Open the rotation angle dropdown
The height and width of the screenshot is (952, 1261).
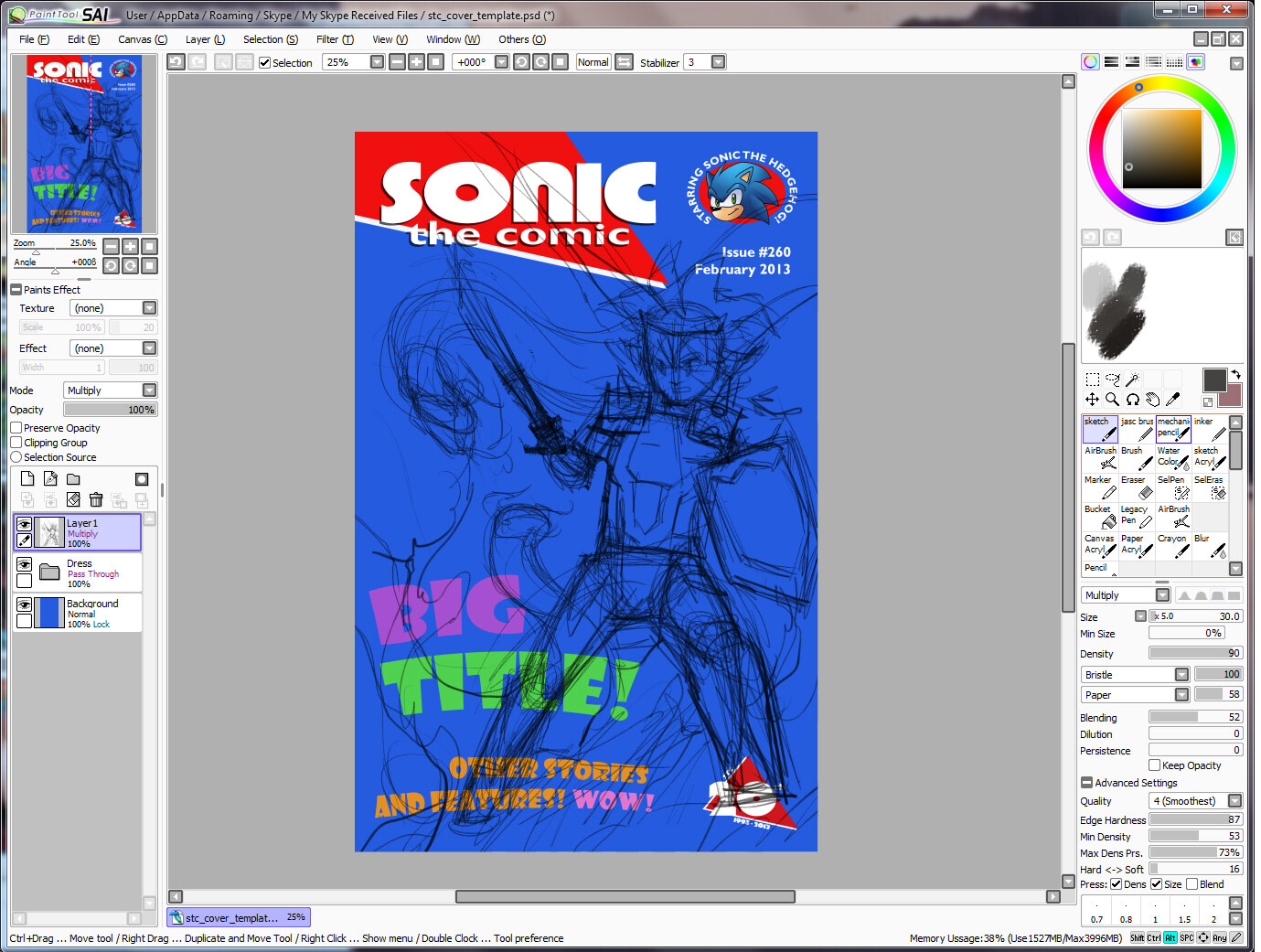(501, 62)
